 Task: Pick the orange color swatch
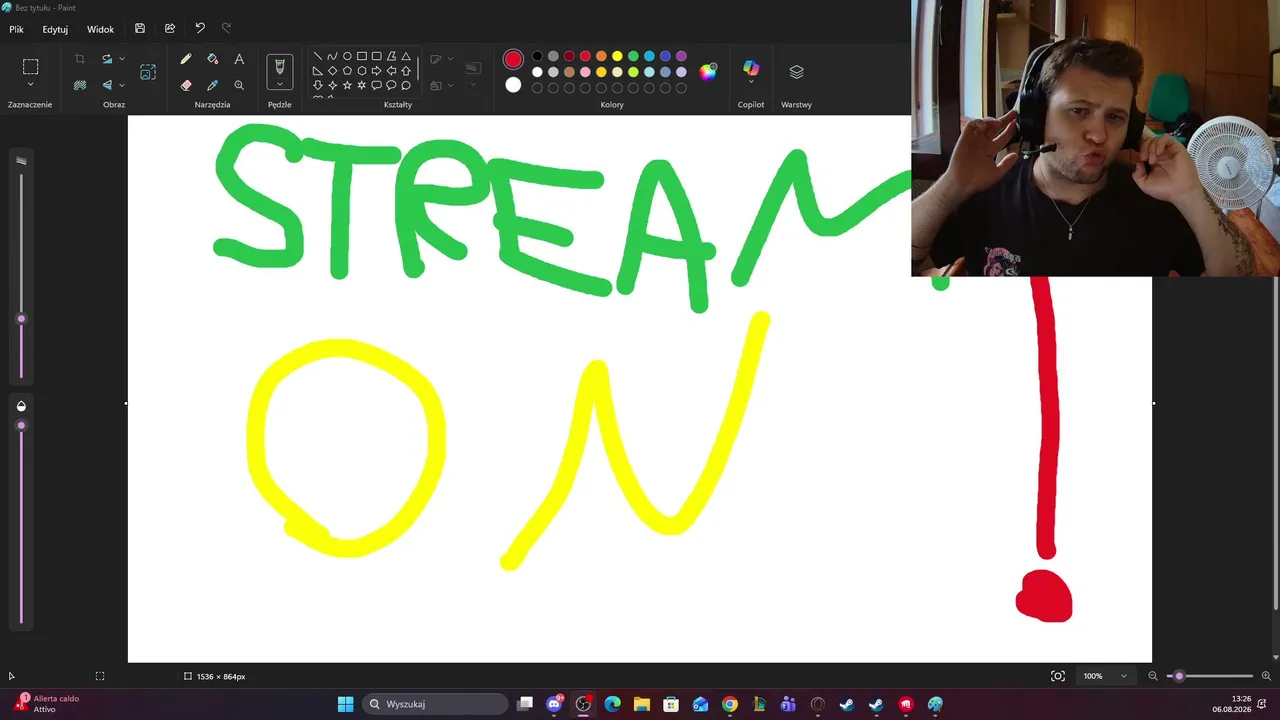[601, 56]
